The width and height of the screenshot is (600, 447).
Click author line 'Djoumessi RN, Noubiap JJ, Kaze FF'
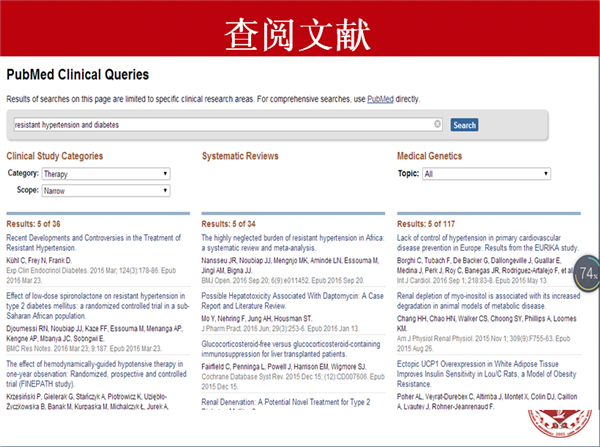[95, 333]
